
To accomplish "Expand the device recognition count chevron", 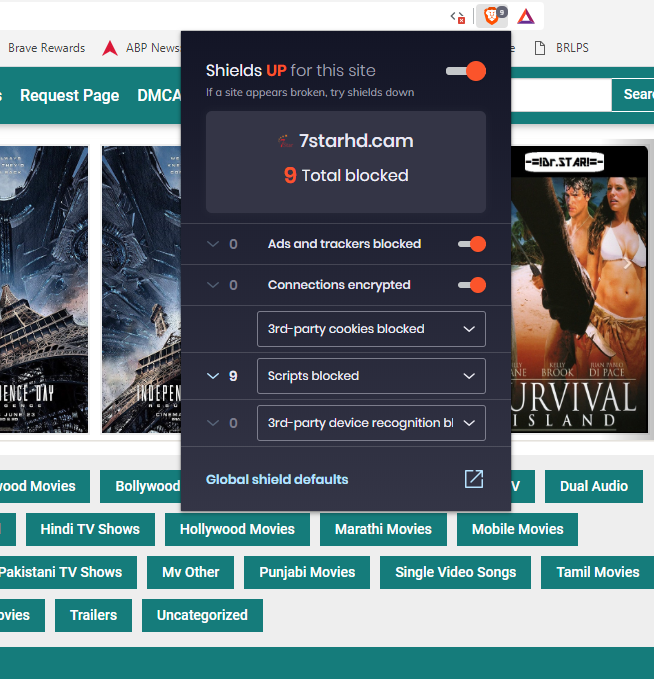I will (x=213, y=423).
